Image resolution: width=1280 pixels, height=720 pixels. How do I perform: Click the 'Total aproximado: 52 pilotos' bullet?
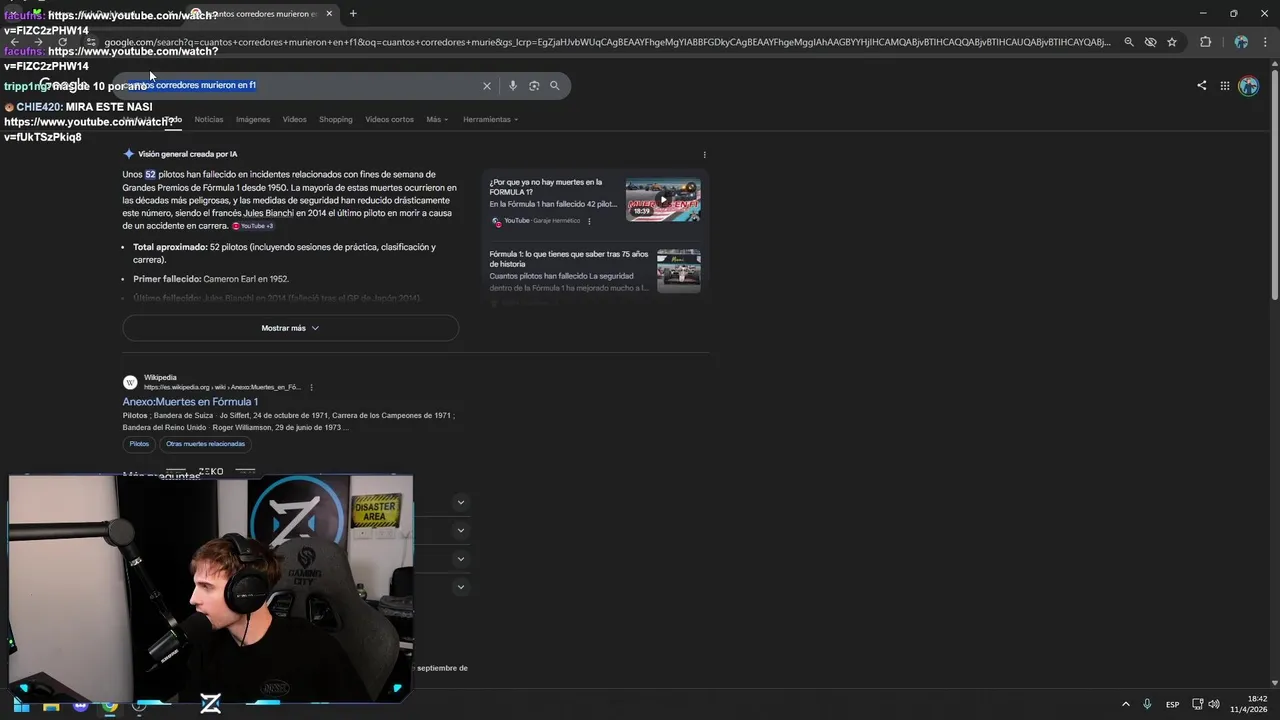coord(285,253)
